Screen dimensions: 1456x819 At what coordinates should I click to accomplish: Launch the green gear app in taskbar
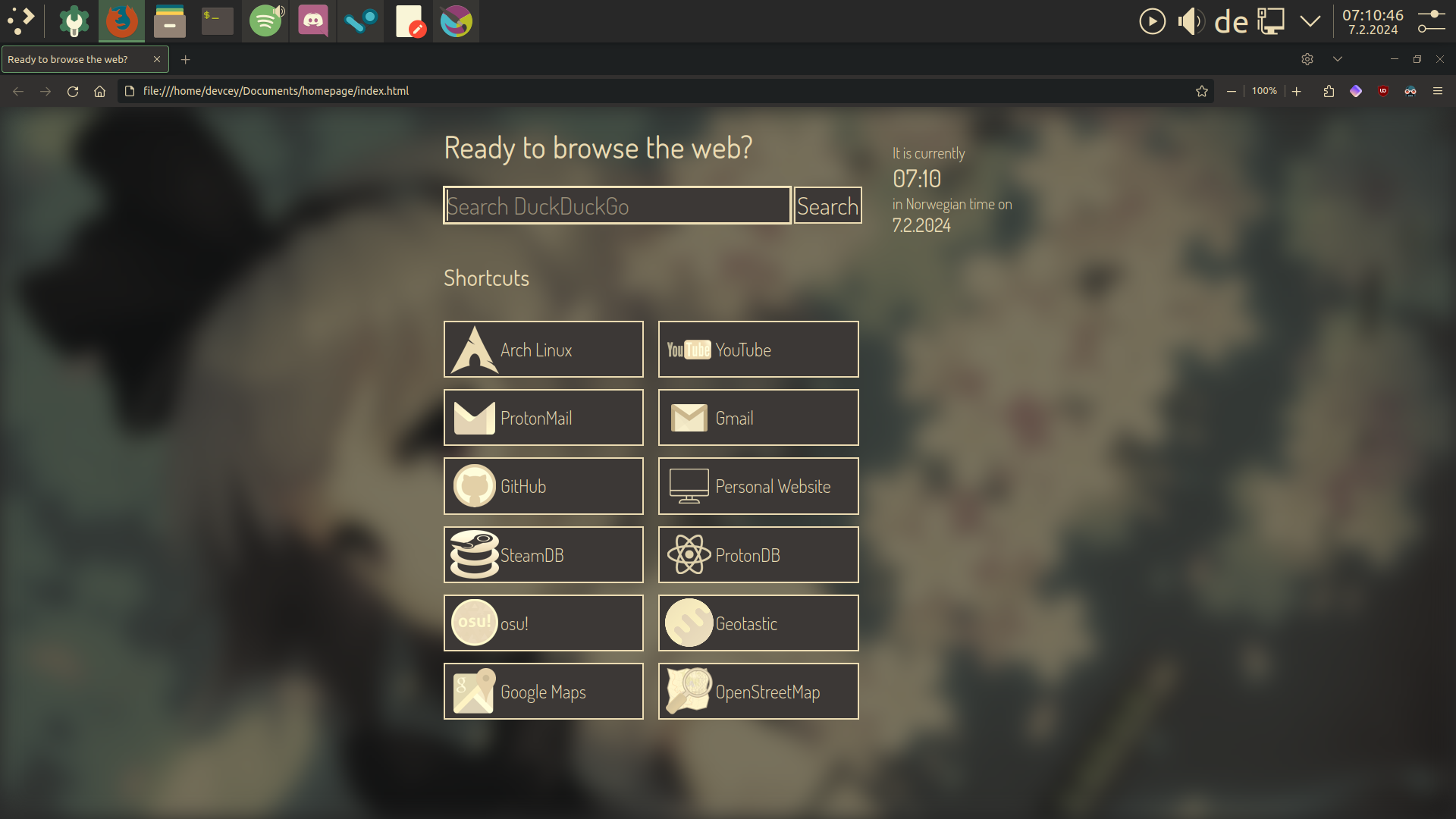pyautogui.click(x=74, y=20)
